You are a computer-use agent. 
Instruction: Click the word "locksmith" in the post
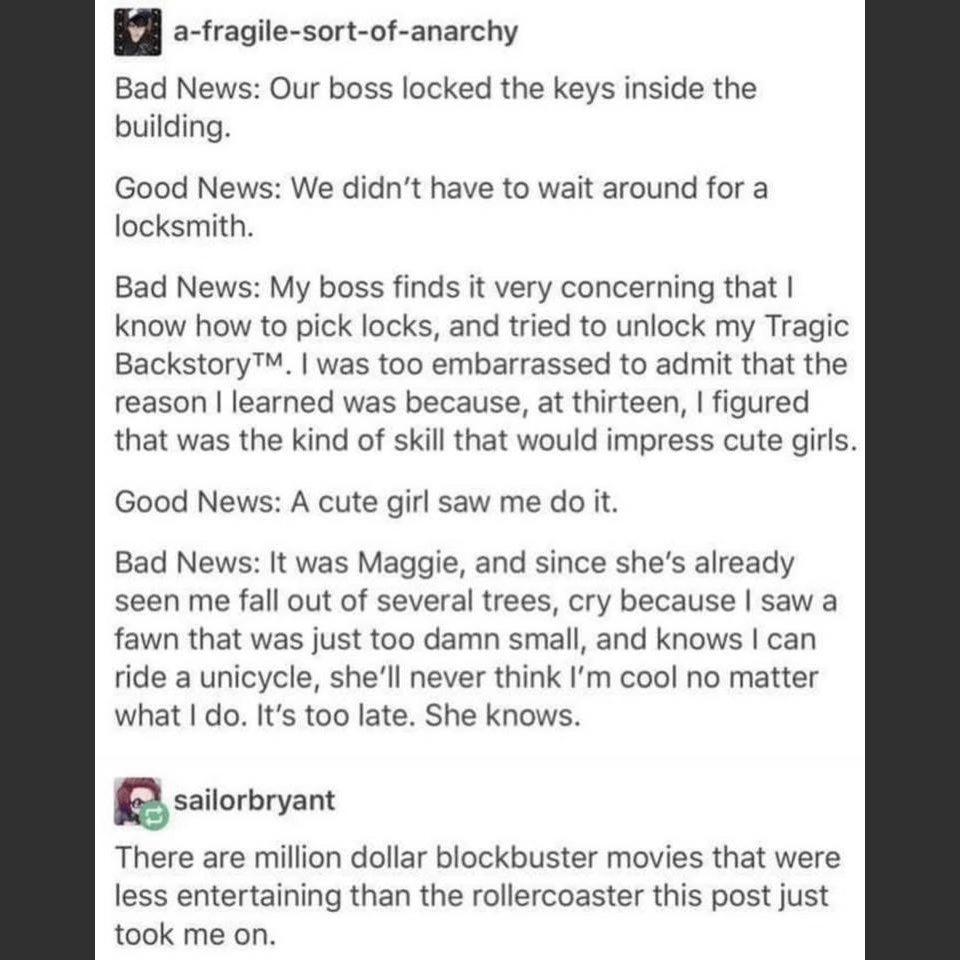(179, 227)
